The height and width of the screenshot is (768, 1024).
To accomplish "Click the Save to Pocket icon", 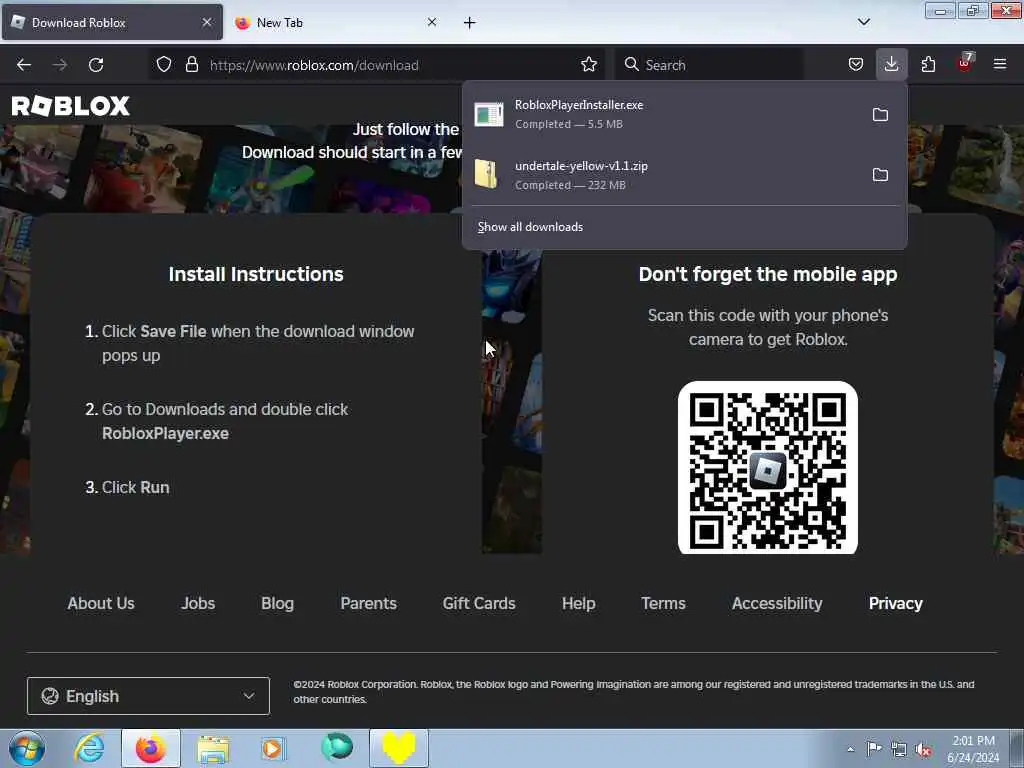I will 856,65.
